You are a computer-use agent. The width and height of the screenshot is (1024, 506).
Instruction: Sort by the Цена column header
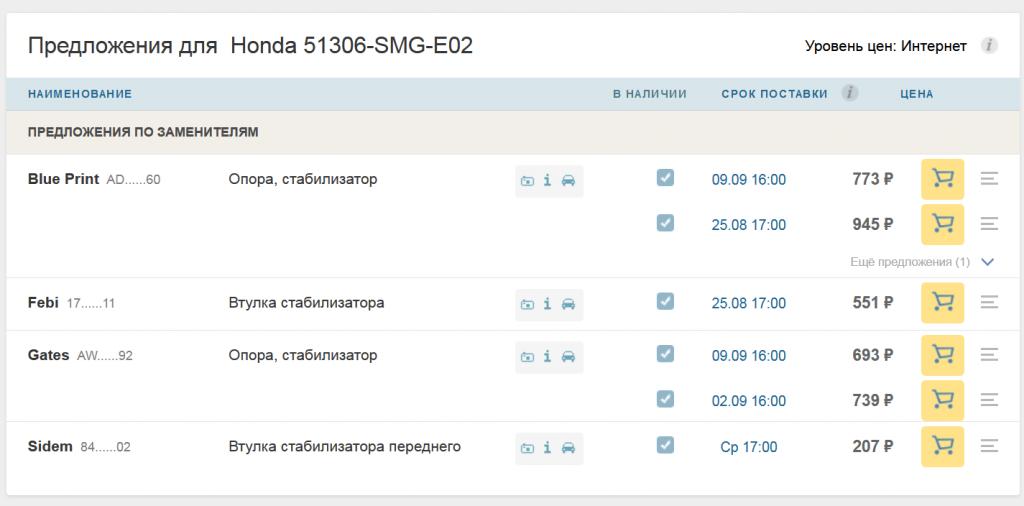point(916,94)
